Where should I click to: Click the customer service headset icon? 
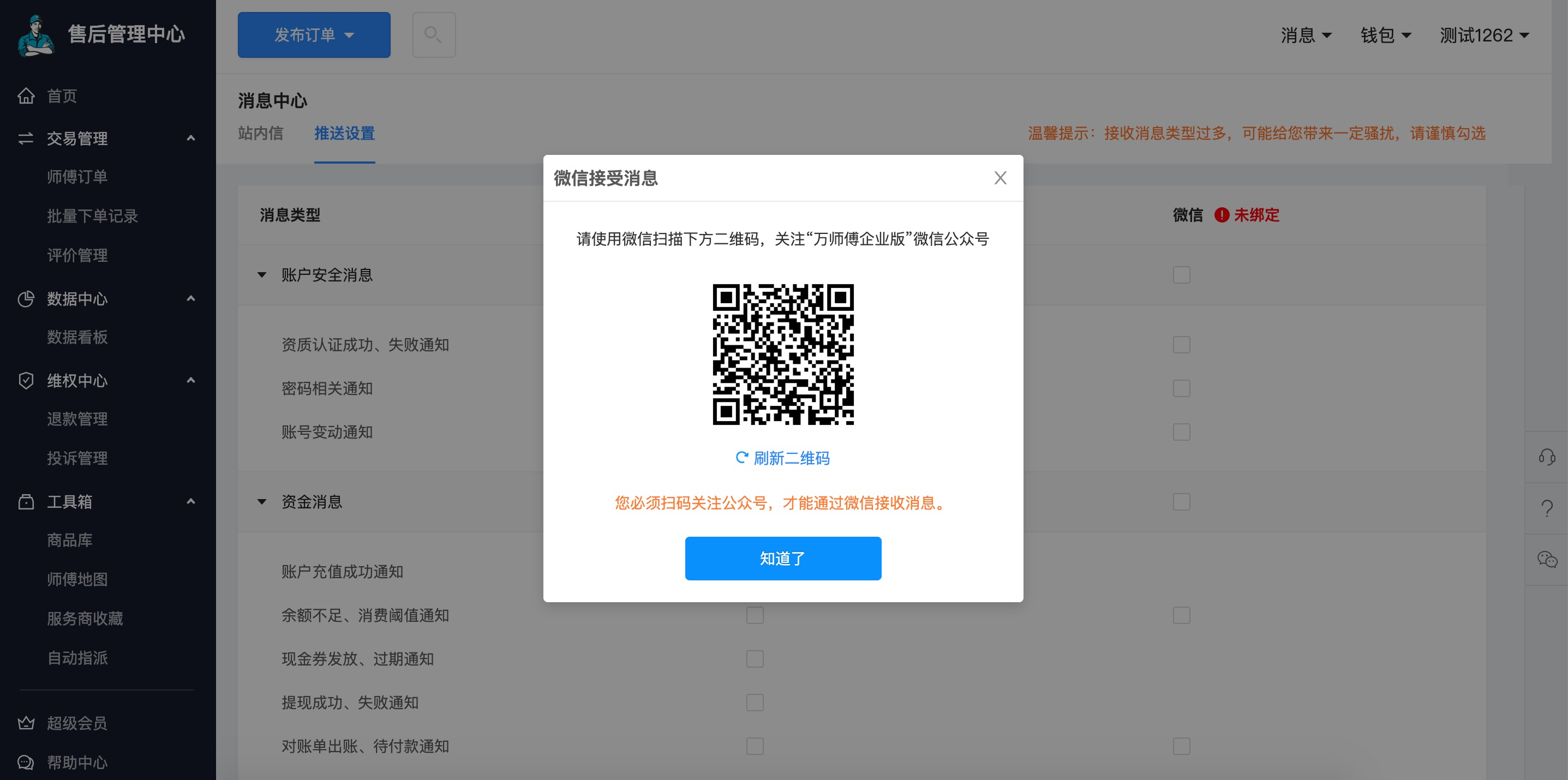1547,457
